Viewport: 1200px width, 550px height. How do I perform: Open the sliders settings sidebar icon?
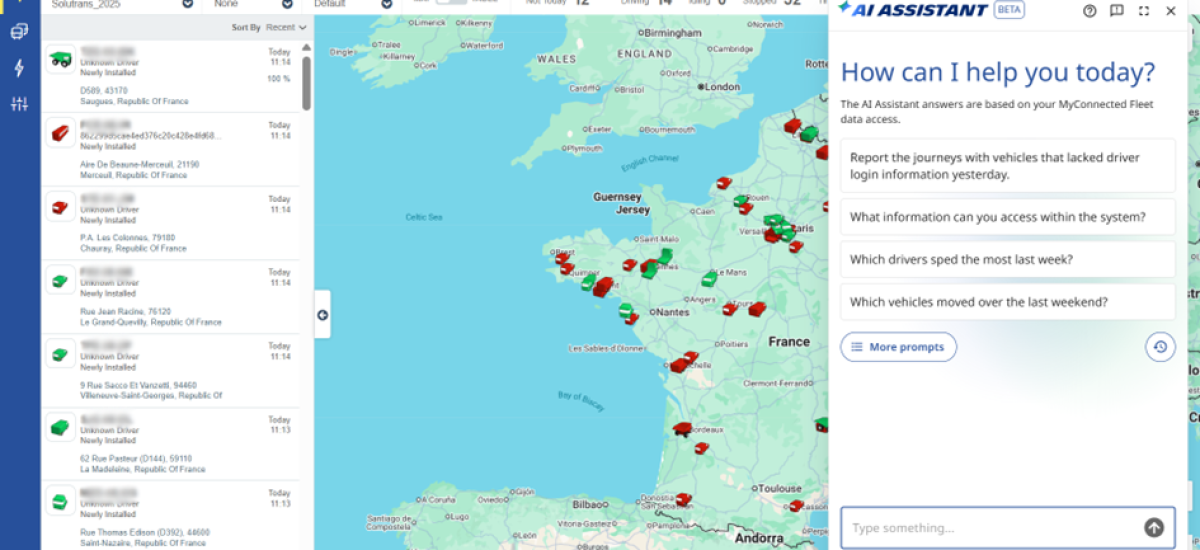click(x=19, y=104)
